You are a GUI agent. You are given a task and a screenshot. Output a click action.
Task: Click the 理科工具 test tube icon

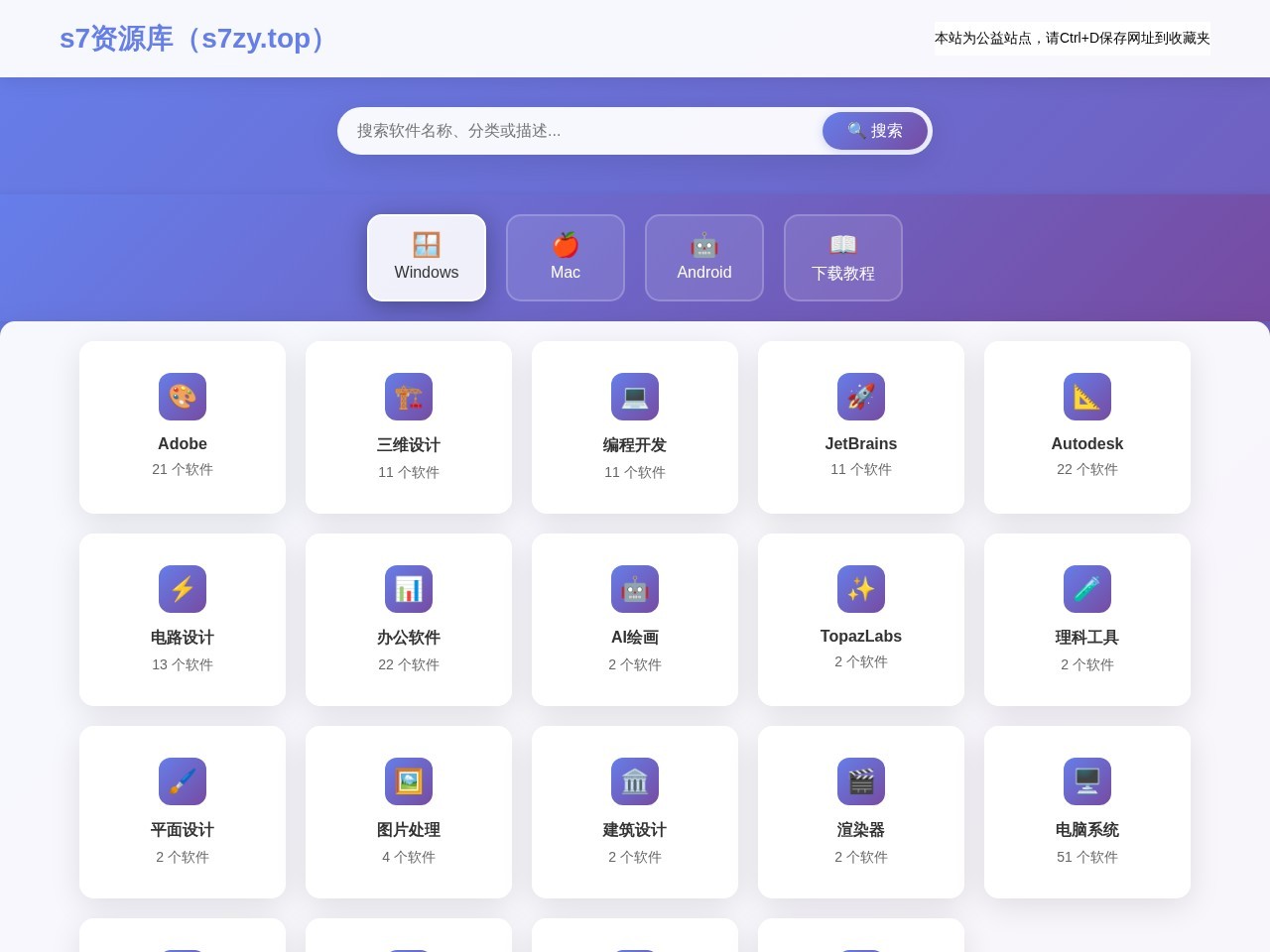click(x=1087, y=589)
